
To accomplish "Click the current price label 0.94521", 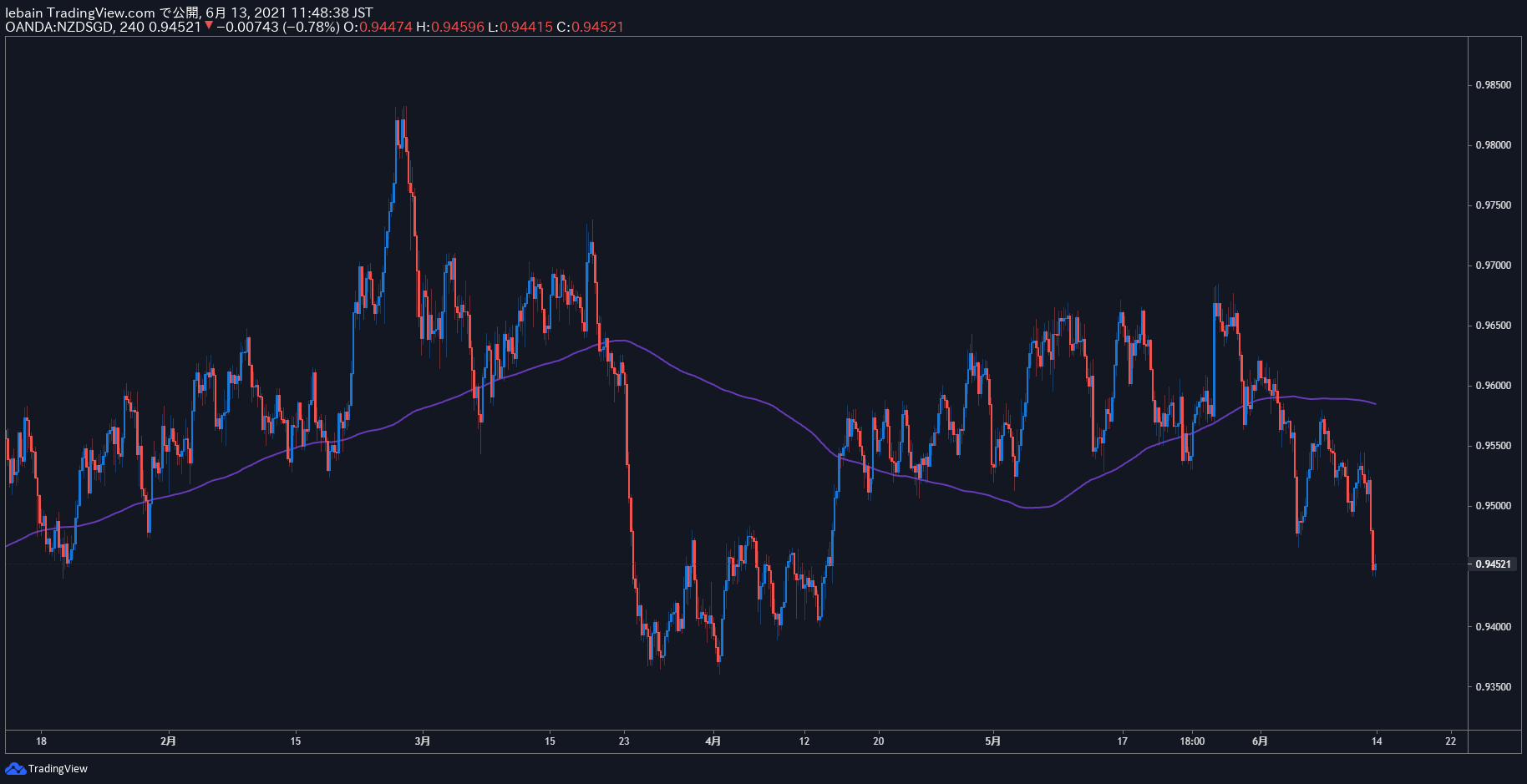I will (1493, 564).
